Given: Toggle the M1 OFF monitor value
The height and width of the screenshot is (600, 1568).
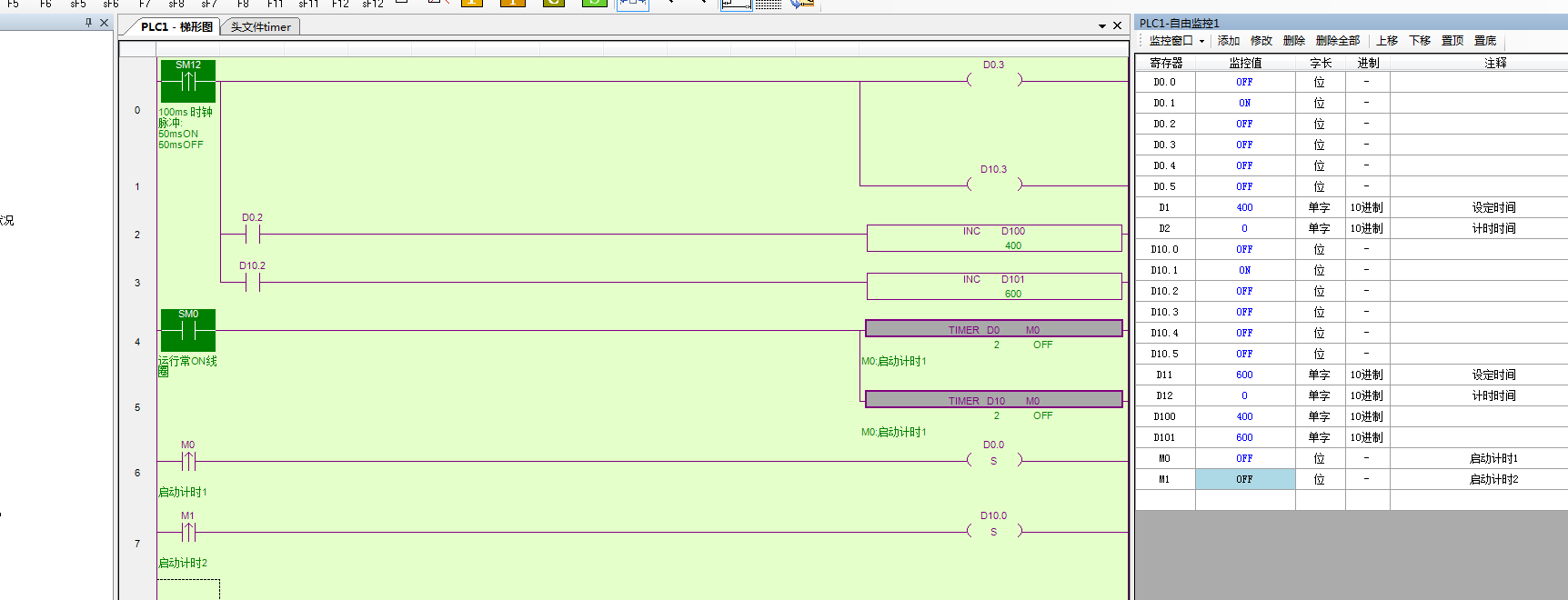Looking at the screenshot, I should tap(1244, 480).
